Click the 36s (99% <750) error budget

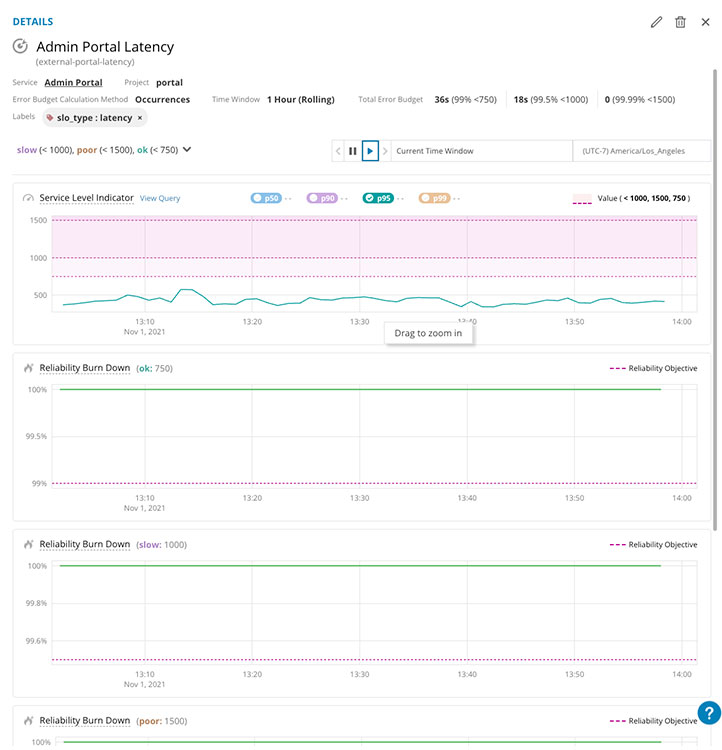point(466,99)
